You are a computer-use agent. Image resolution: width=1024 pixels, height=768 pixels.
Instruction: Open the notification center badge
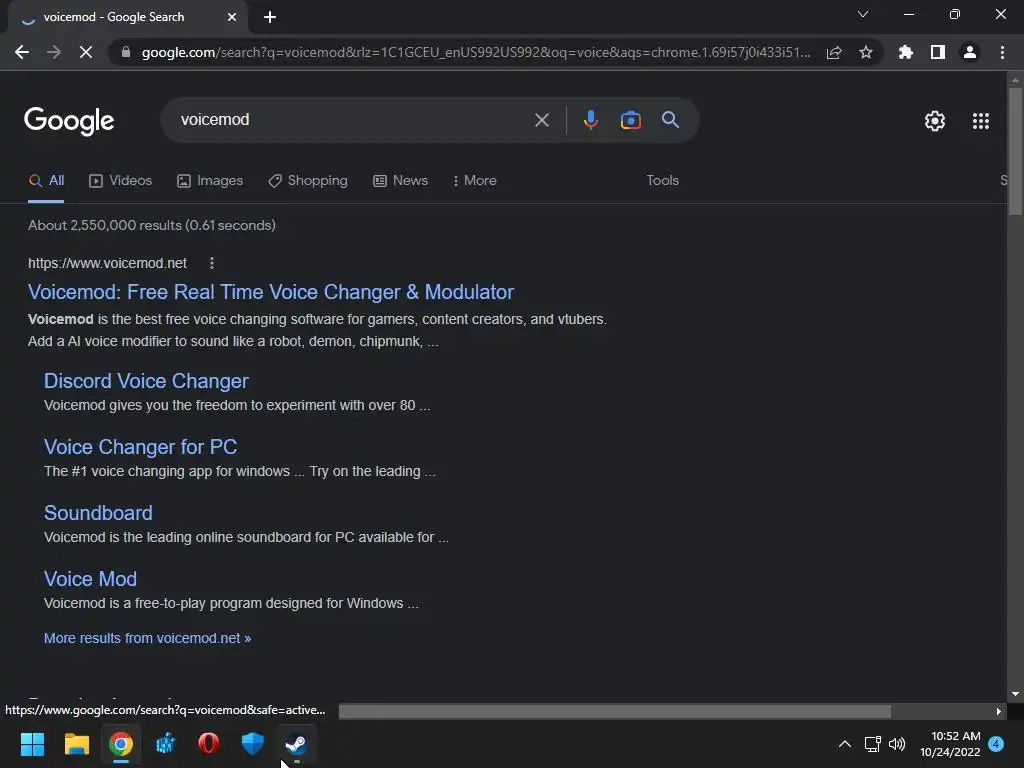996,744
